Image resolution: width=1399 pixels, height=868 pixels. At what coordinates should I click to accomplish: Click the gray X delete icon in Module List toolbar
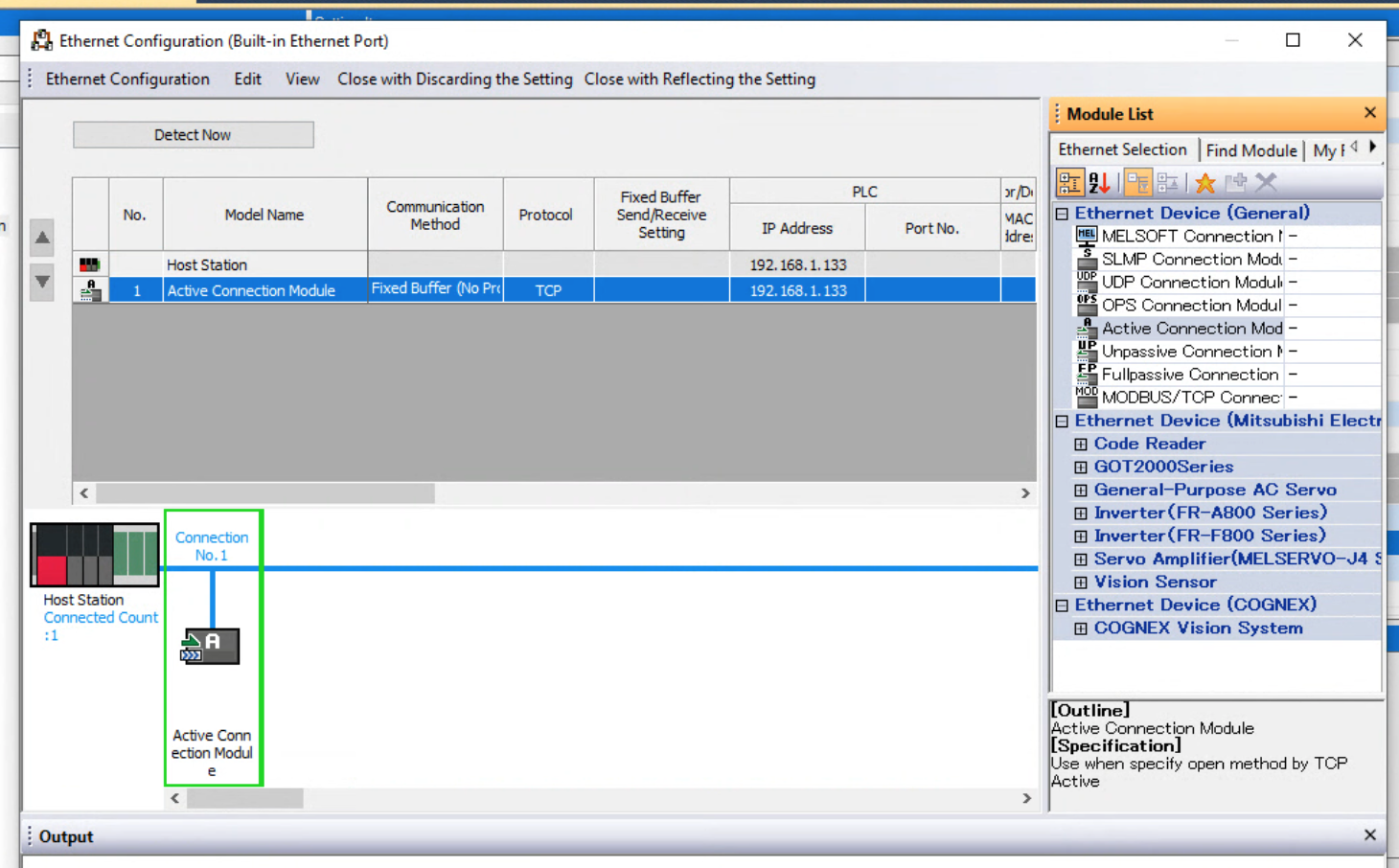[x=1266, y=182]
